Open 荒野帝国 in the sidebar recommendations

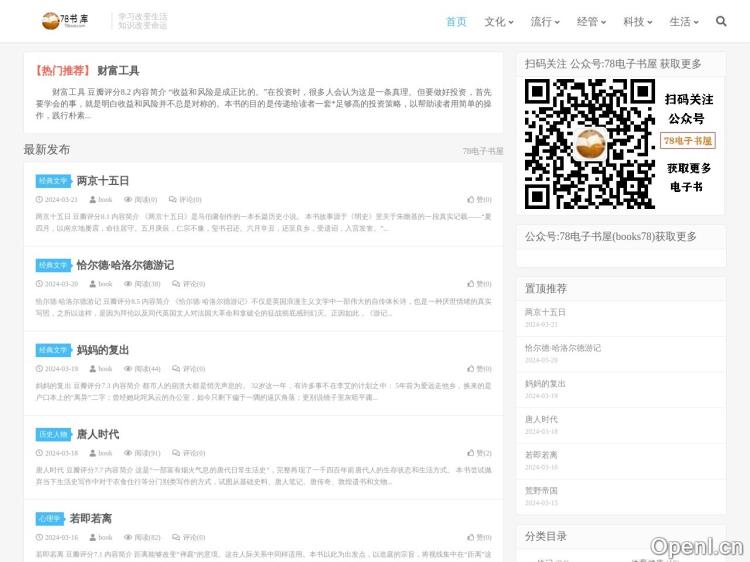click(541, 490)
